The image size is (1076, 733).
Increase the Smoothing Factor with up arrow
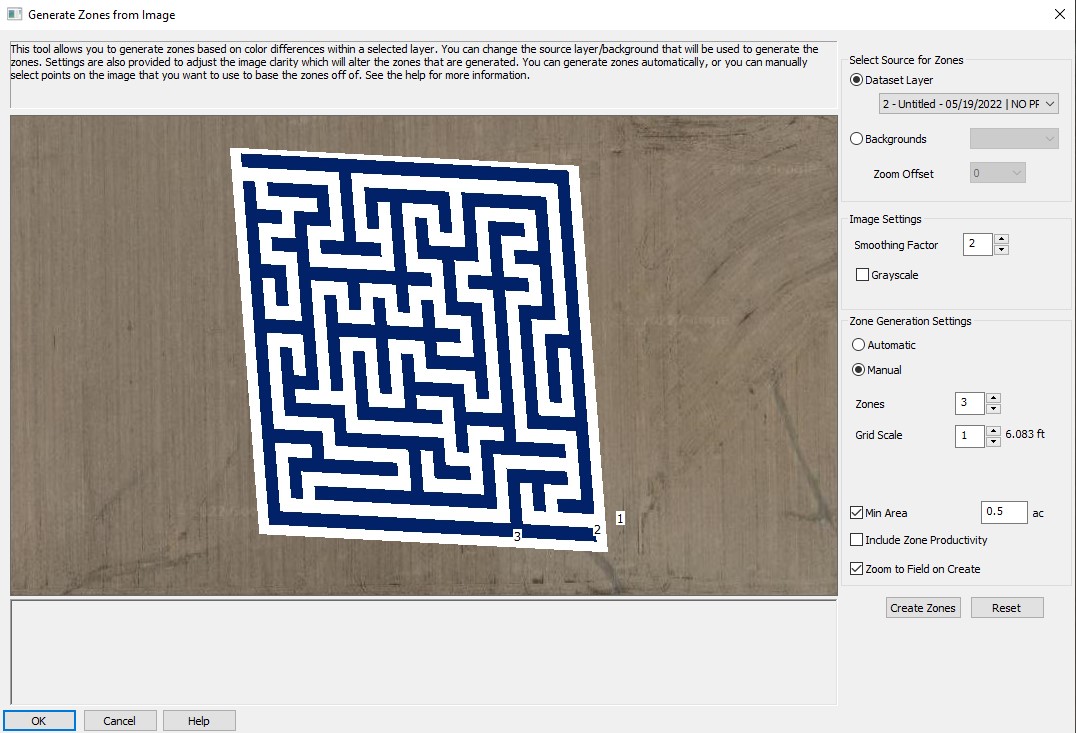point(1002,239)
